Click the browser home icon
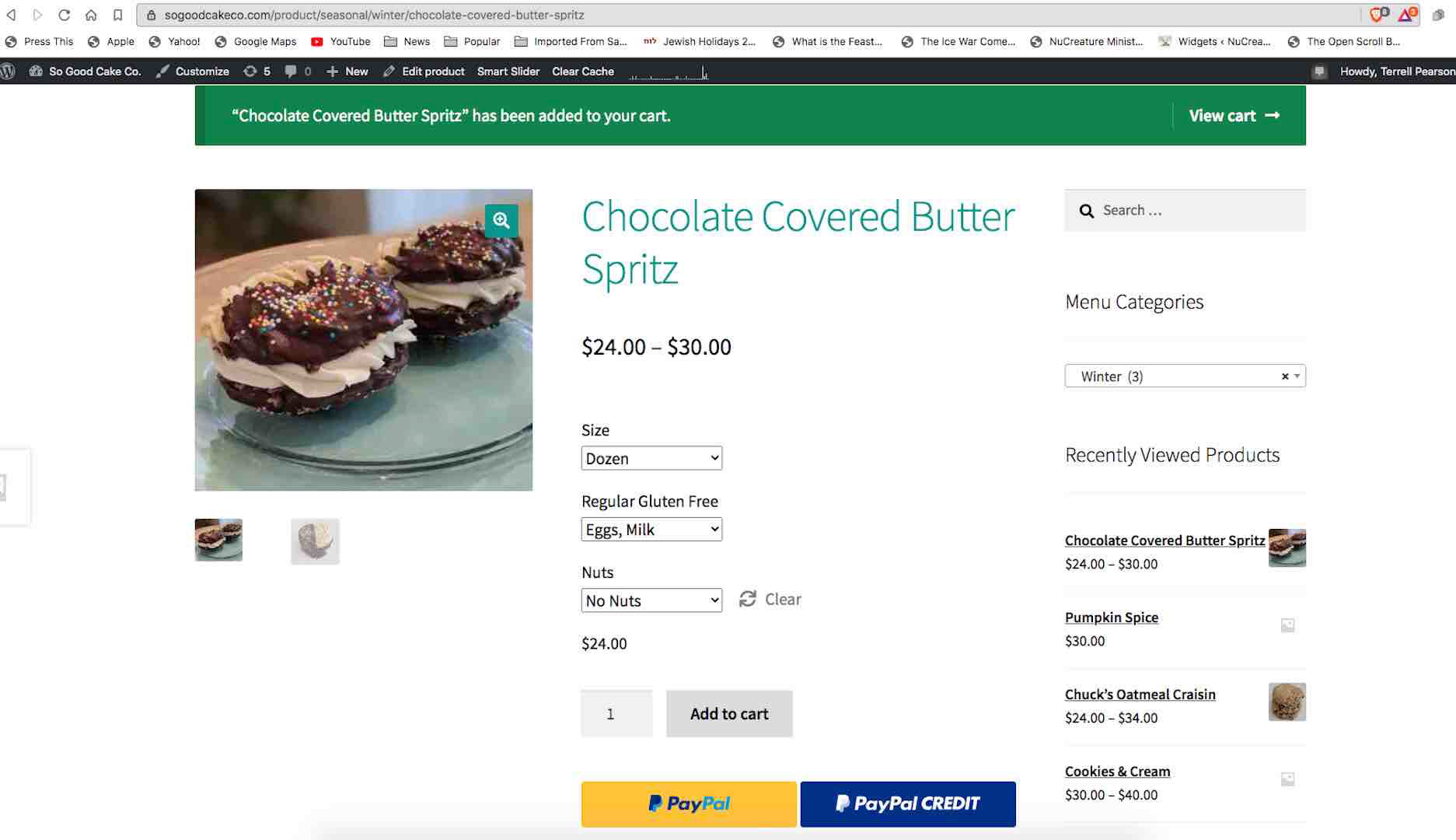The width and height of the screenshot is (1456, 840). (x=91, y=15)
